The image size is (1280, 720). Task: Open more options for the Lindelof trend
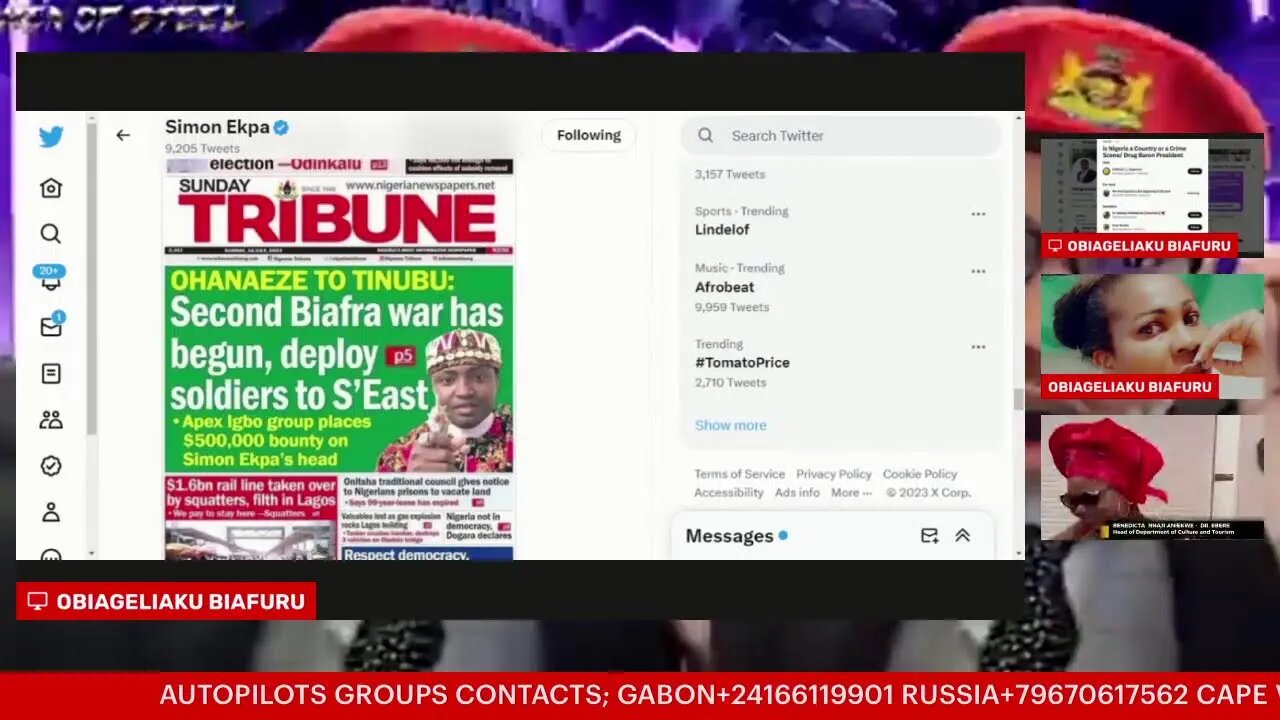(x=978, y=214)
